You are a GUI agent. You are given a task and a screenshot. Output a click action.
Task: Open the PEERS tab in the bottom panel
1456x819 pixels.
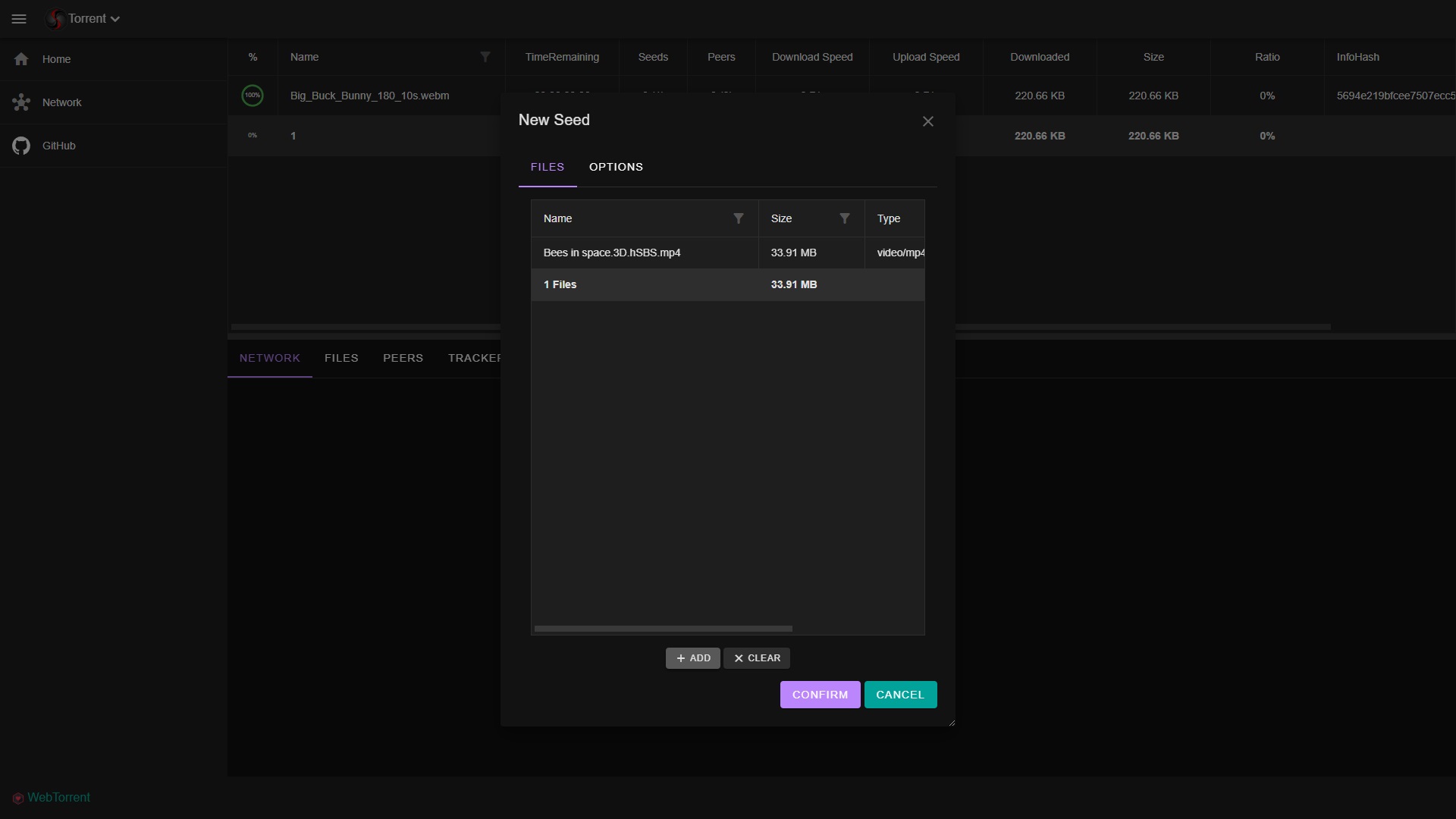point(403,358)
